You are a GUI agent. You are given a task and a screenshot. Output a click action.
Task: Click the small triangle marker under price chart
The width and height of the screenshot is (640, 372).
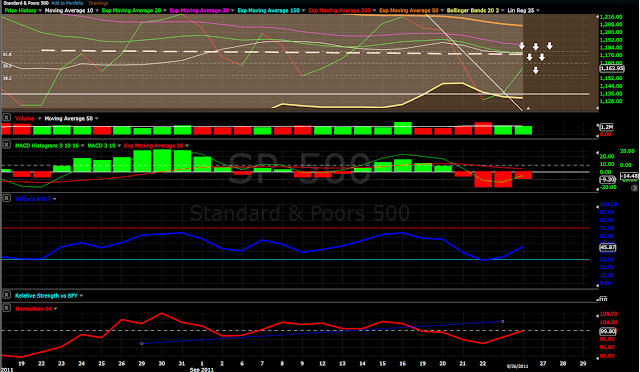(x=528, y=109)
